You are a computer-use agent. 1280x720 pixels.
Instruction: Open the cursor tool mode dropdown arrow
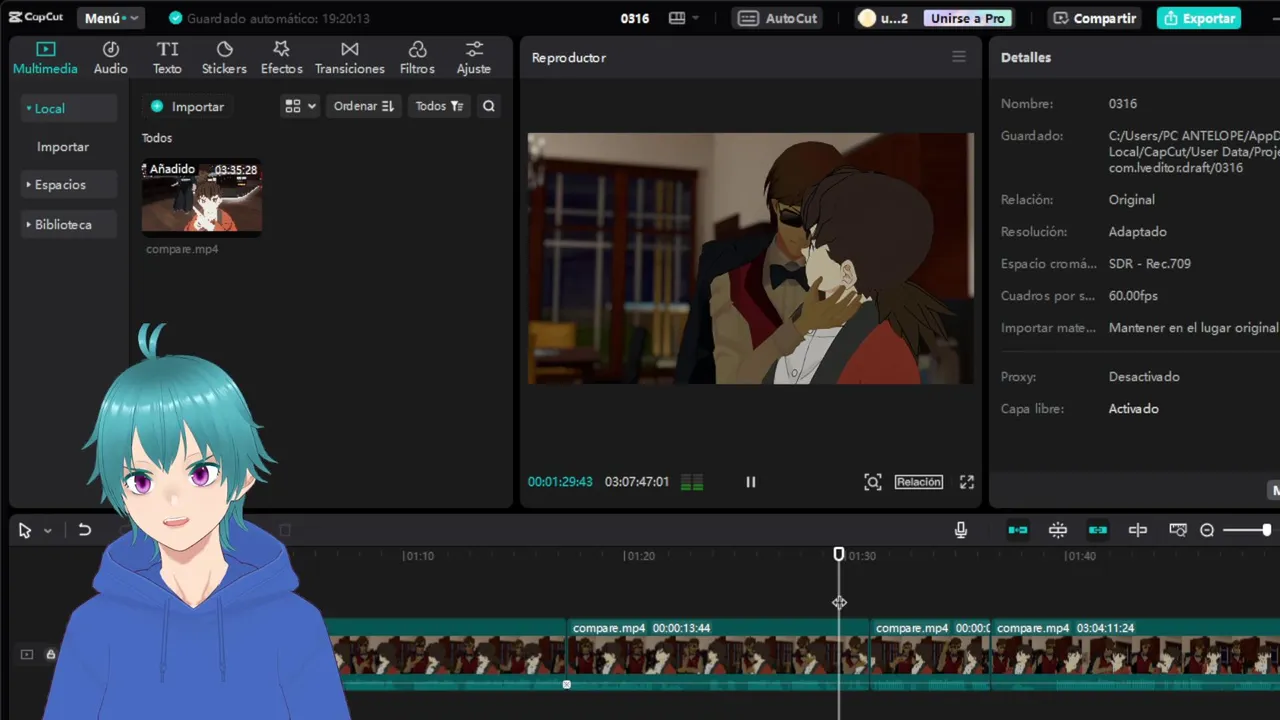click(47, 531)
